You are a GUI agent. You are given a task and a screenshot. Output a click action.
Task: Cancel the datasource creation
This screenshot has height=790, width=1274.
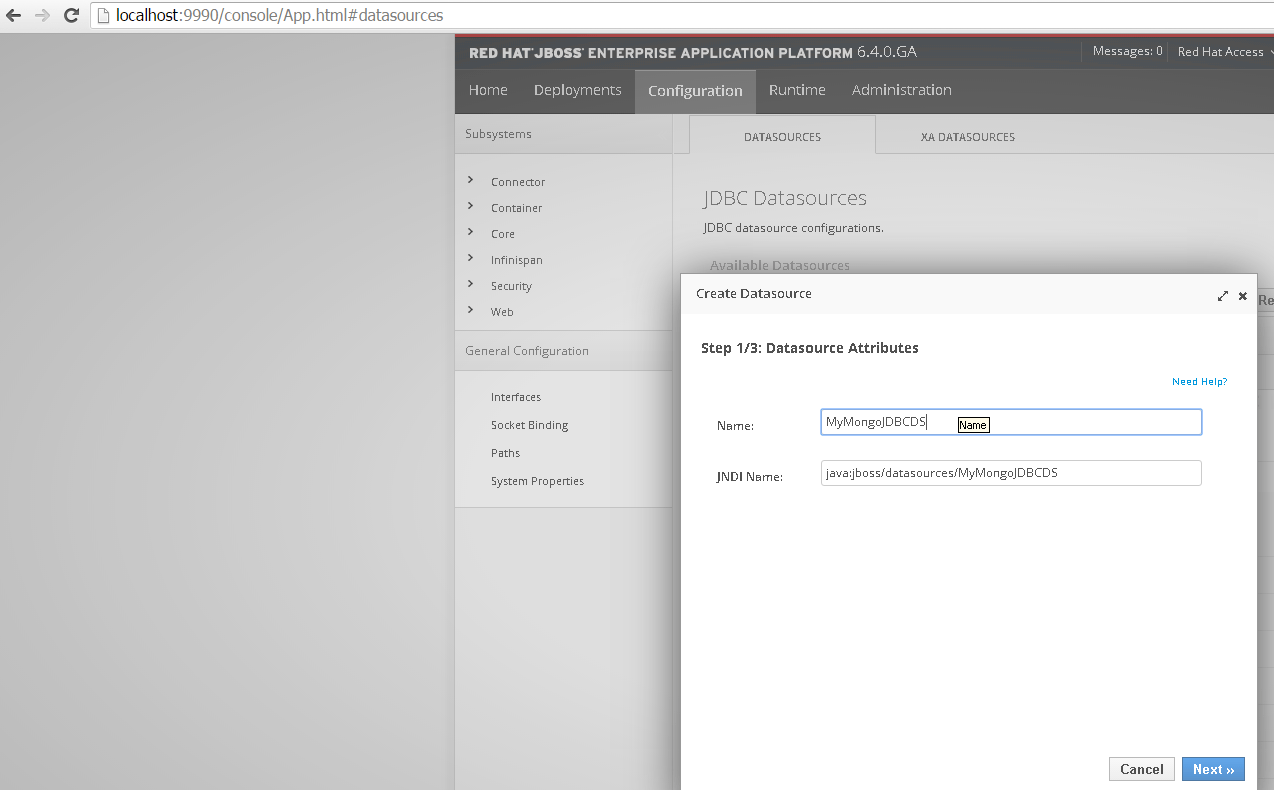(1141, 769)
